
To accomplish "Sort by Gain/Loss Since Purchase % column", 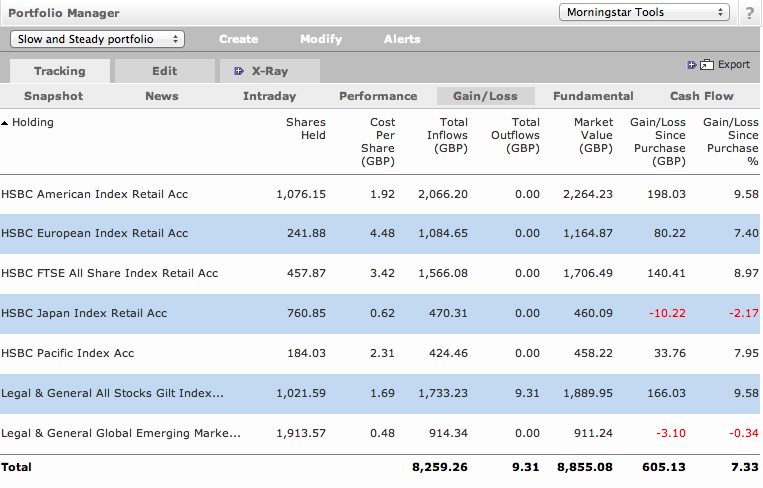I will point(730,142).
